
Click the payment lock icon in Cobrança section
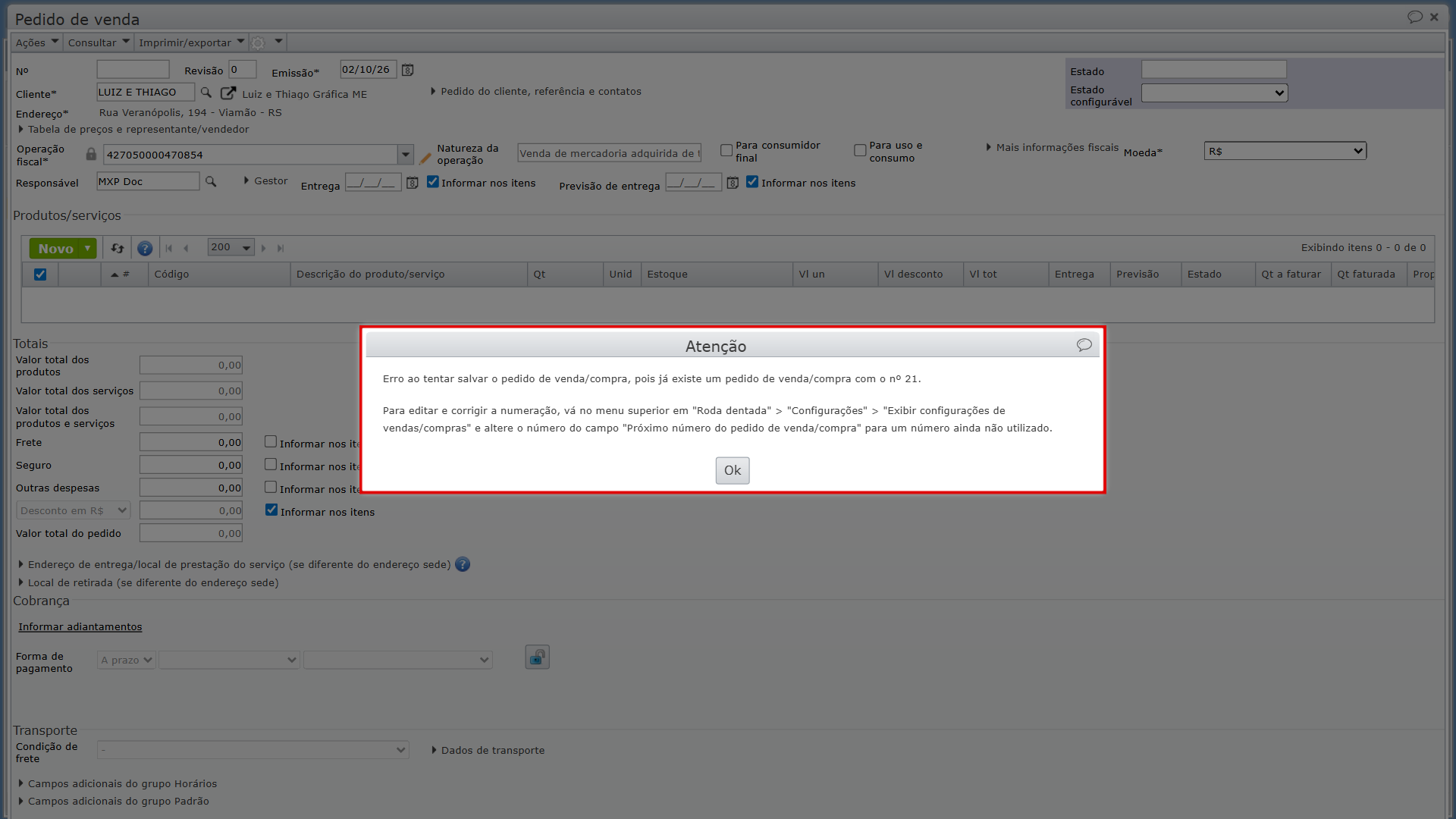coord(537,657)
